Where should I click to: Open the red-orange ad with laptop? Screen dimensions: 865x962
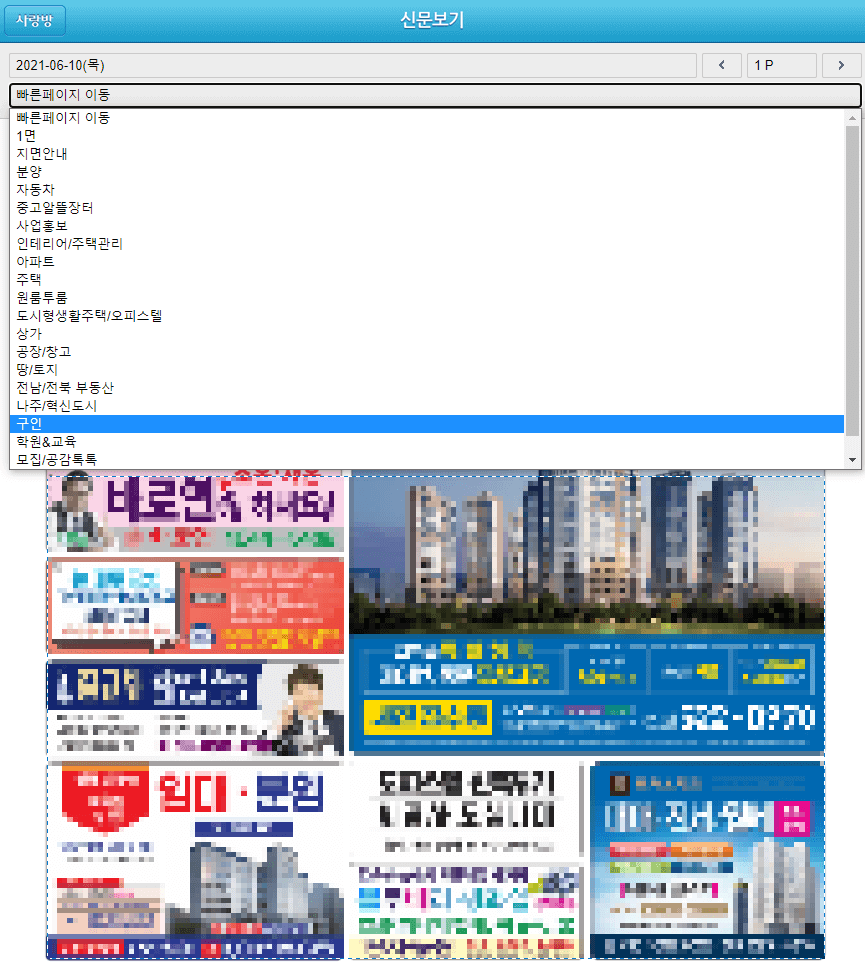196,606
